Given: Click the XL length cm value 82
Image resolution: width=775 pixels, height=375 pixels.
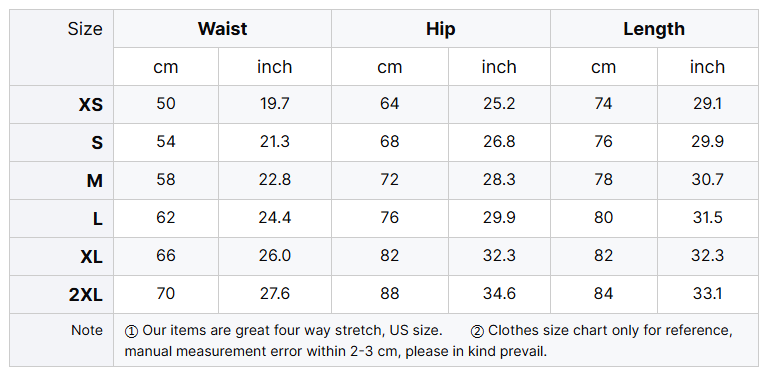Looking at the screenshot, I should pos(603,256).
